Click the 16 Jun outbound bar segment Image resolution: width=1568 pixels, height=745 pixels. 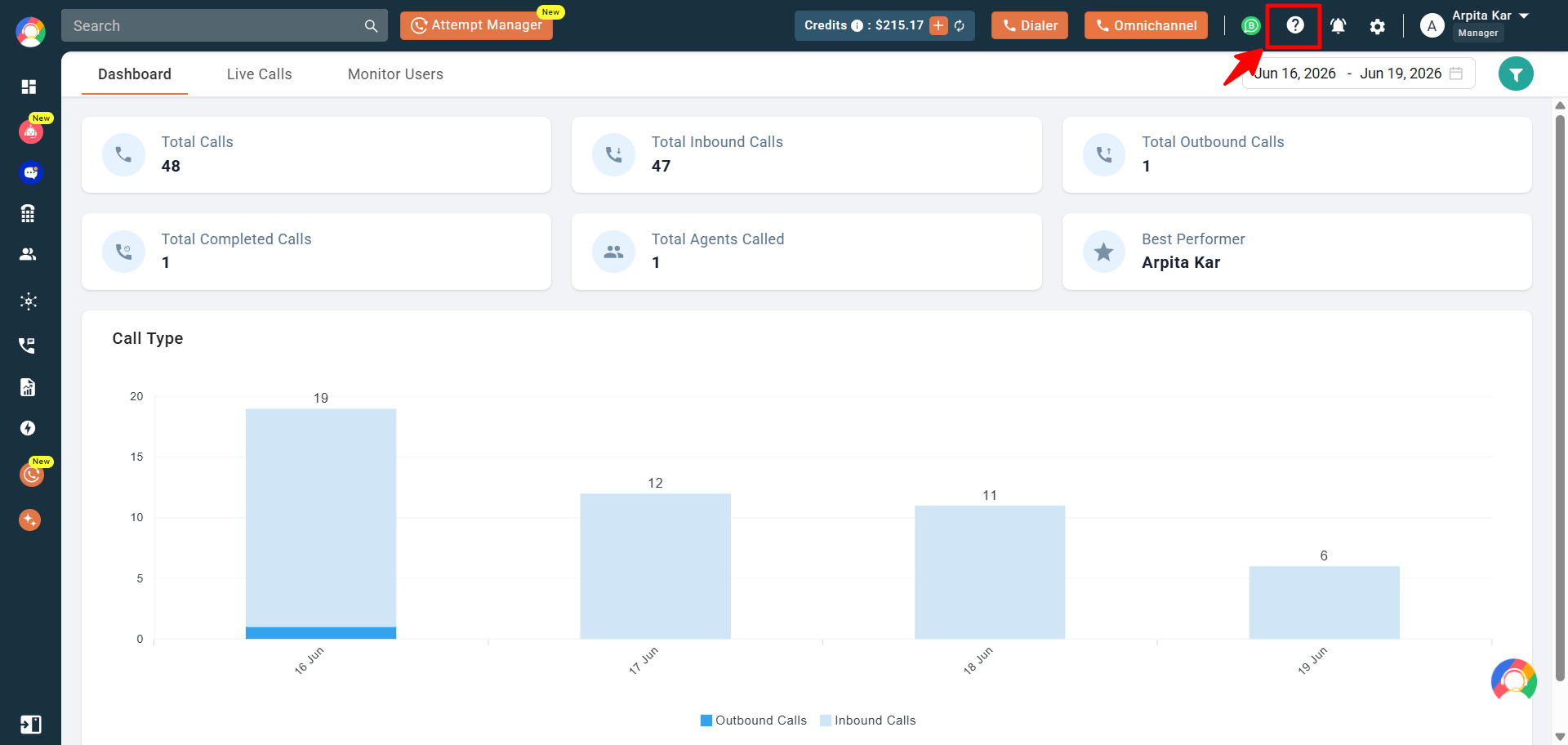point(321,633)
